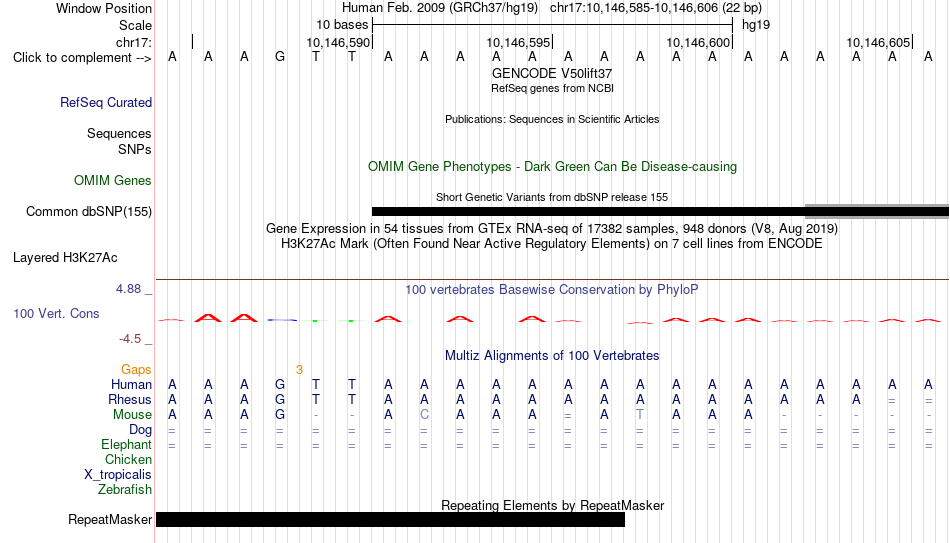Click the gray T in the Mouse row
Screen dimensions: 950x543
640,415
